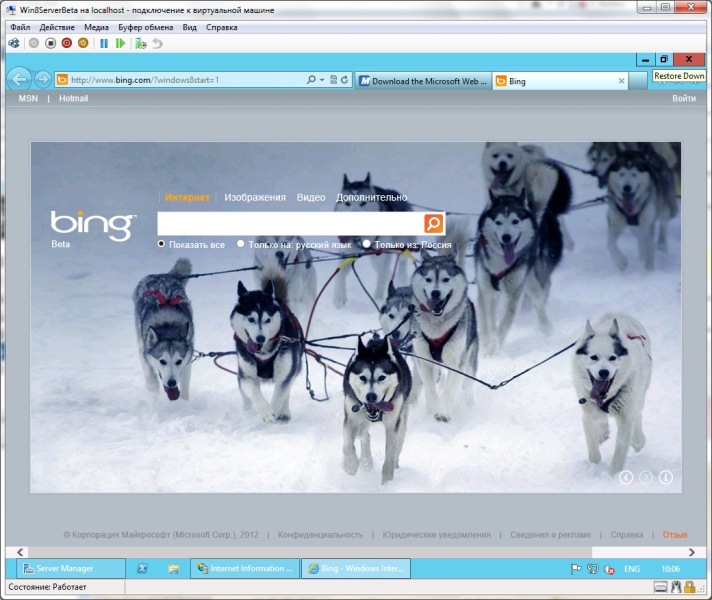The image size is (712, 600).
Task: Click the orange Bing search magnifier button
Action: pyautogui.click(x=434, y=223)
